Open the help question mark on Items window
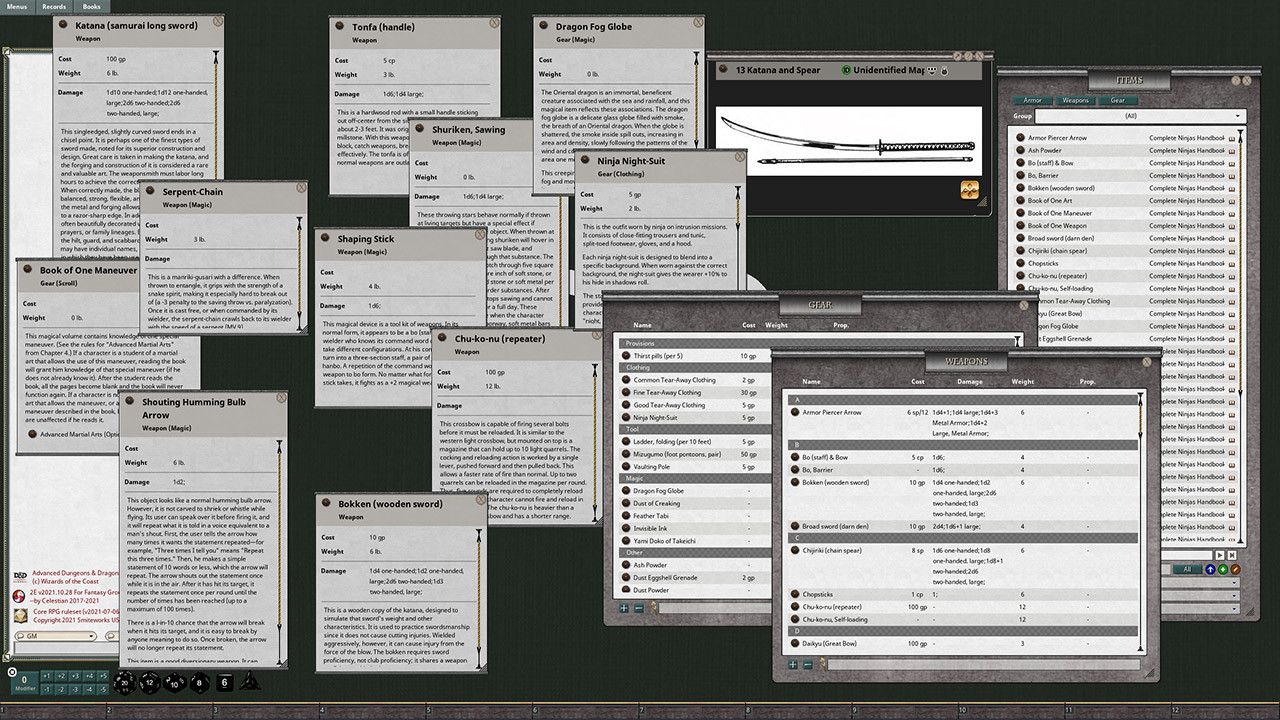This screenshot has height=720, width=1280. 1234,79
